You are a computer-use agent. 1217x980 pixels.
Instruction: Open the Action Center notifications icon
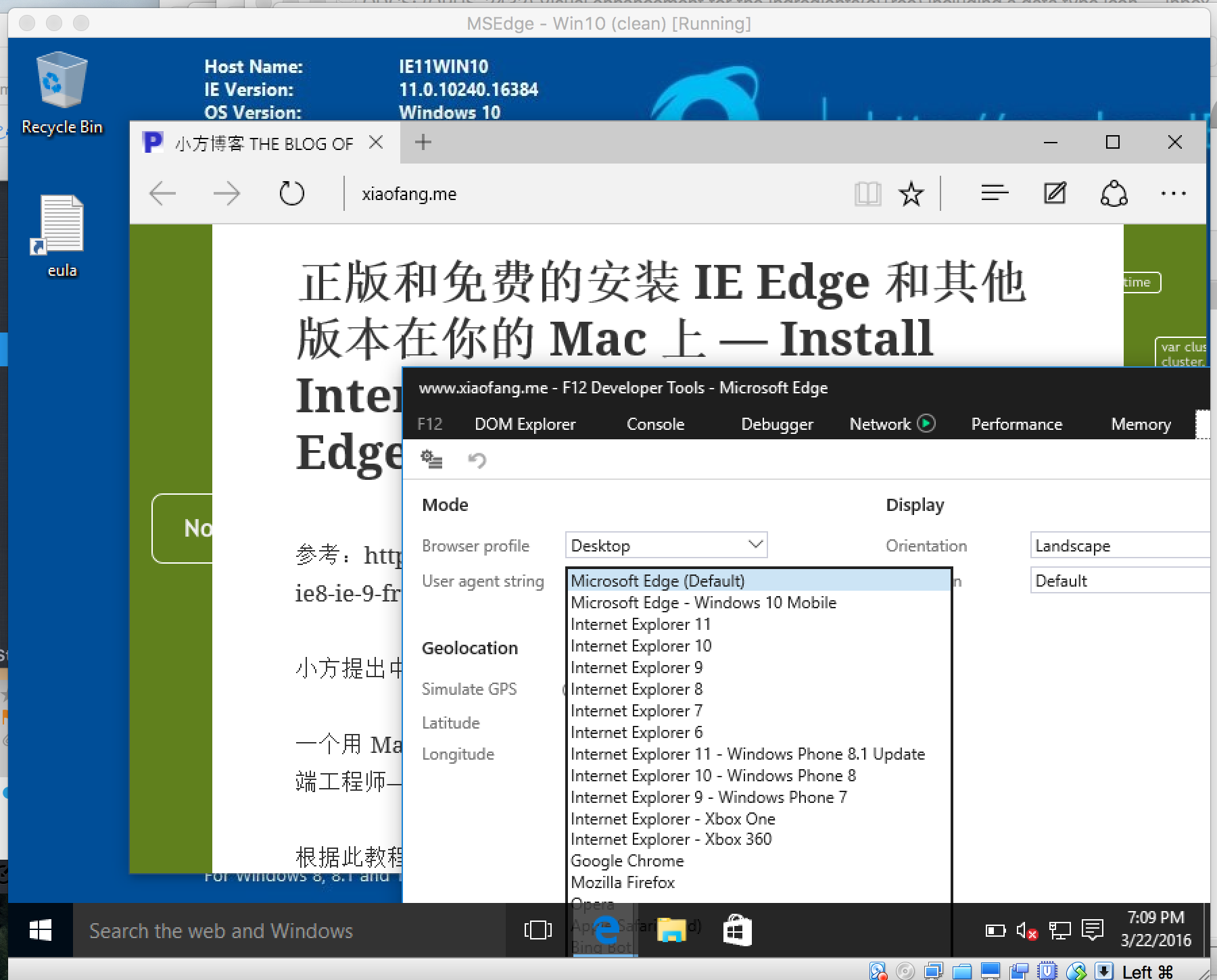click(1093, 930)
